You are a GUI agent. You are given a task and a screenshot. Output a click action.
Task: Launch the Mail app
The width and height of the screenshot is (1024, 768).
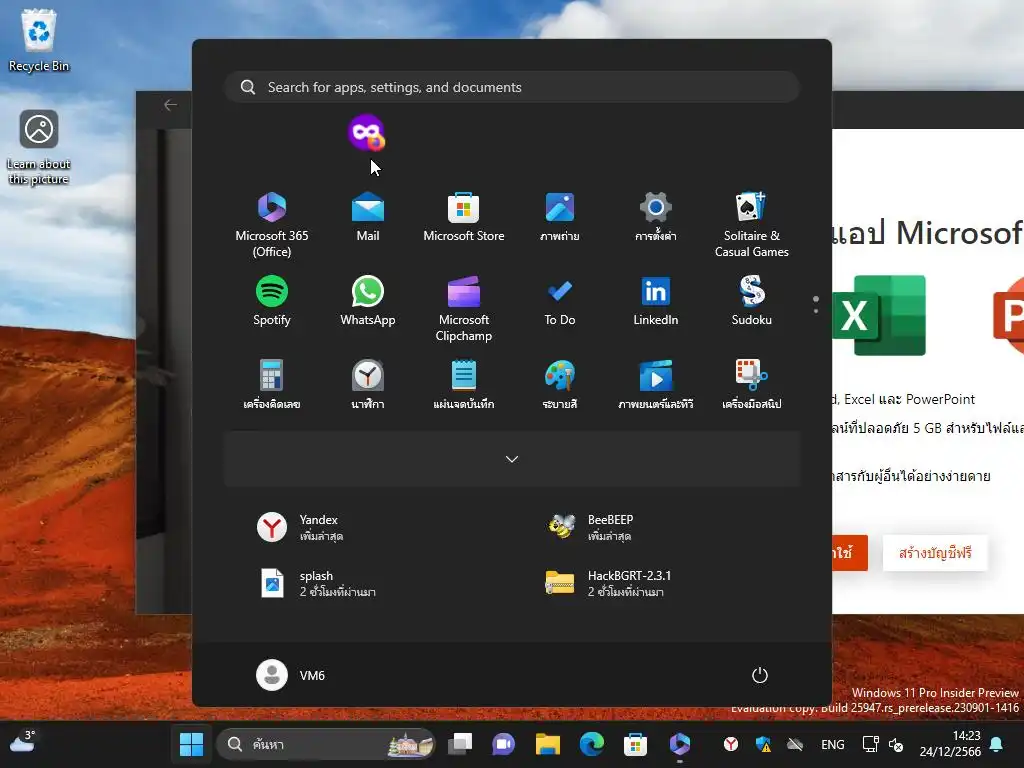coord(368,216)
